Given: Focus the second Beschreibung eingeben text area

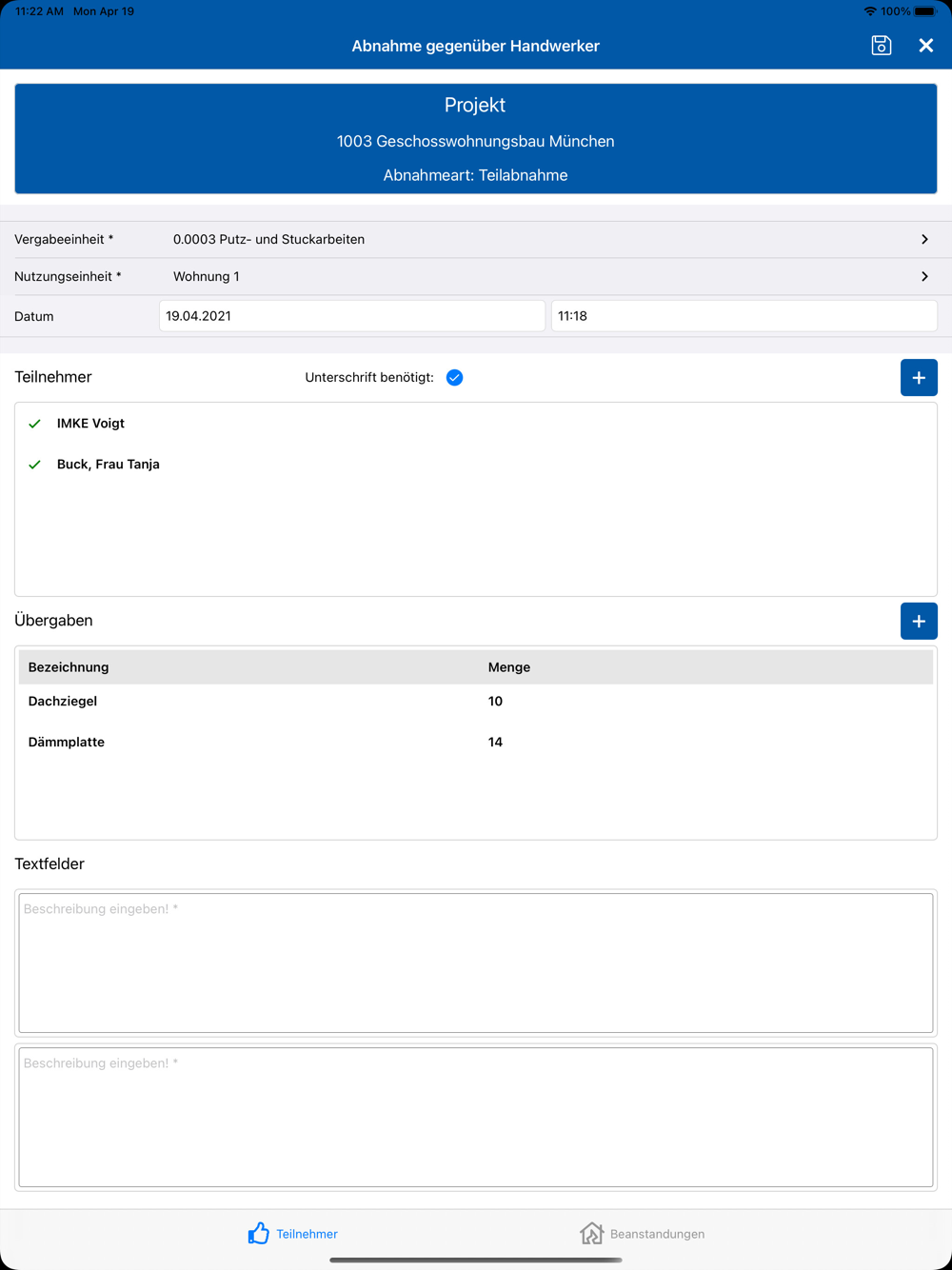Looking at the screenshot, I should tap(476, 1117).
